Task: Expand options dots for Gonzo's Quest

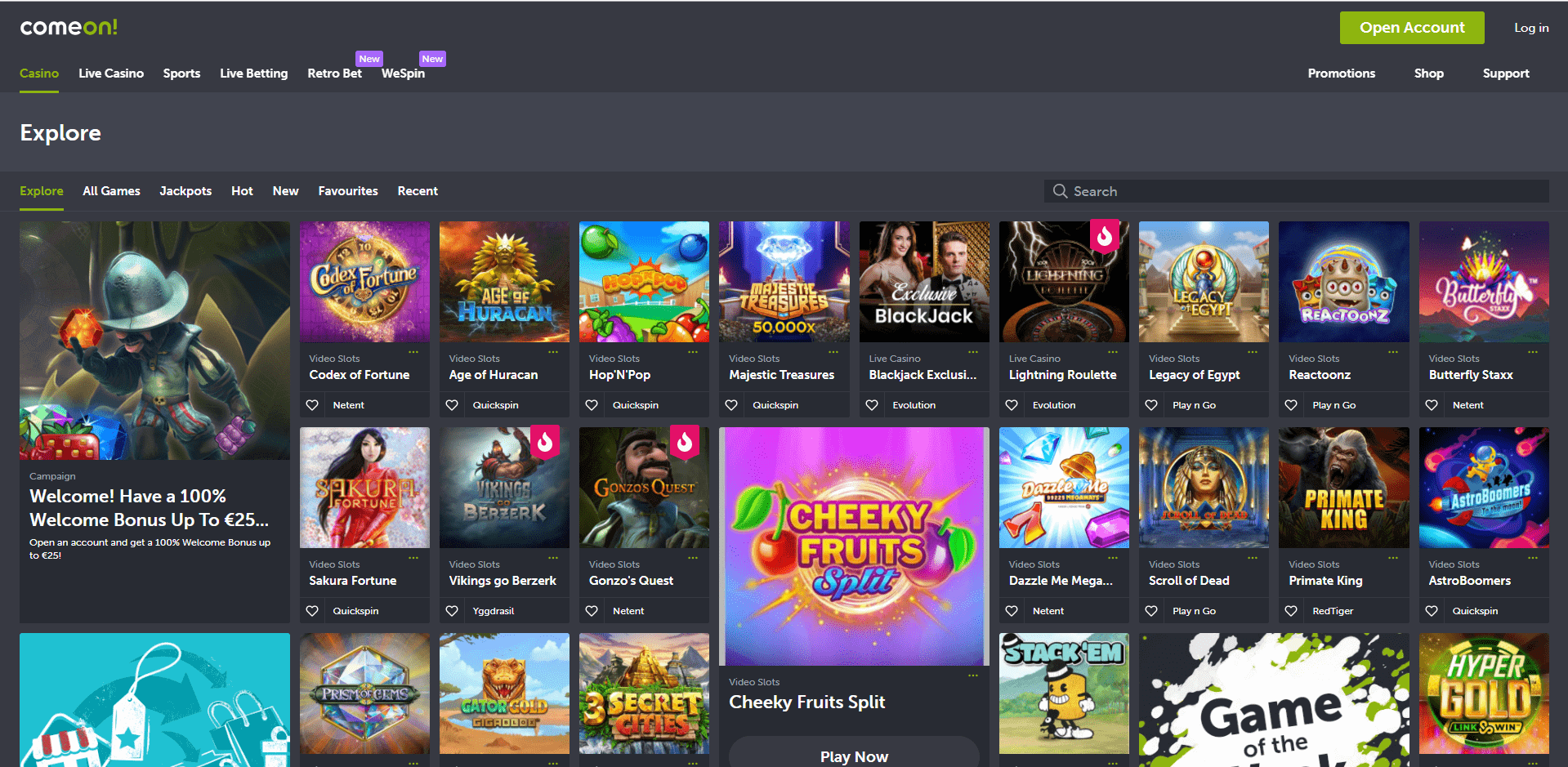Action: click(x=693, y=558)
